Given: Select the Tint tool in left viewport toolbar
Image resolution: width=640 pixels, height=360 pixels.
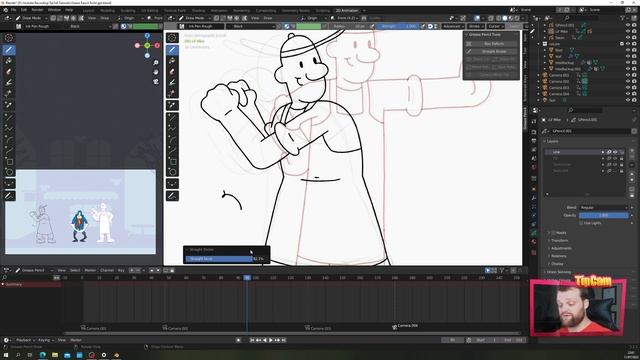Looking at the screenshot, I should [x=9, y=83].
